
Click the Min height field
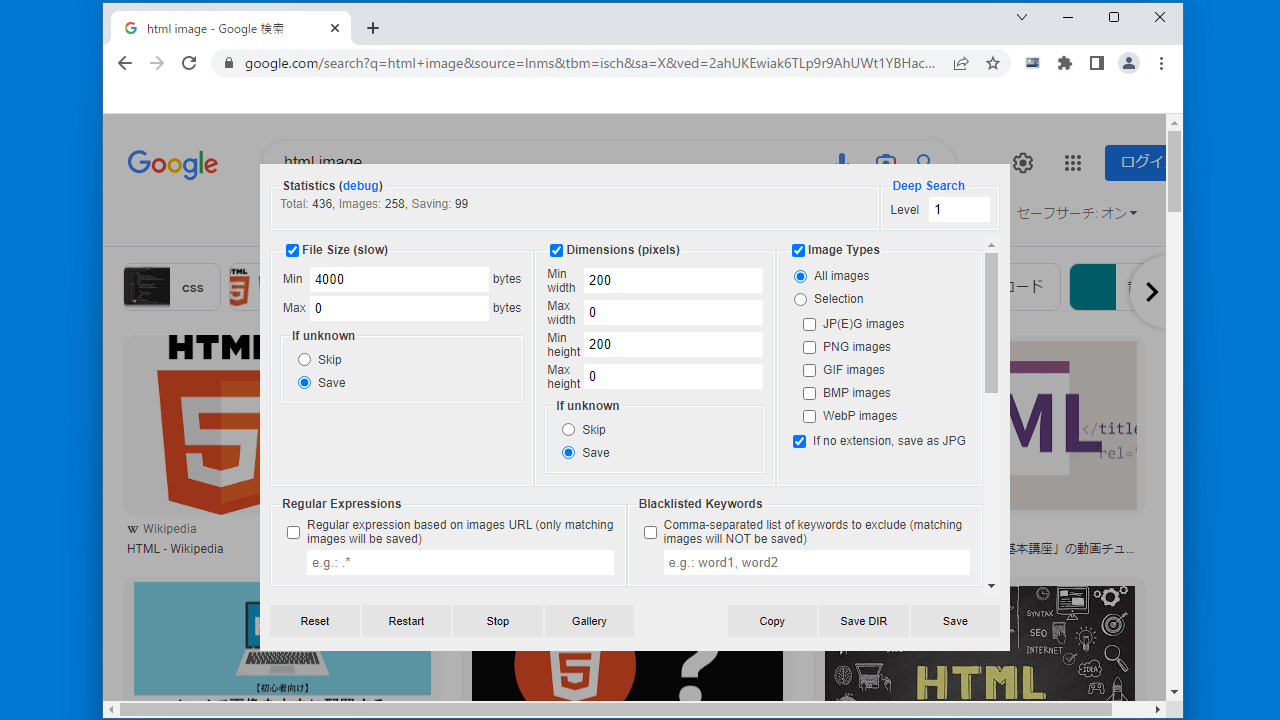pyautogui.click(x=673, y=344)
